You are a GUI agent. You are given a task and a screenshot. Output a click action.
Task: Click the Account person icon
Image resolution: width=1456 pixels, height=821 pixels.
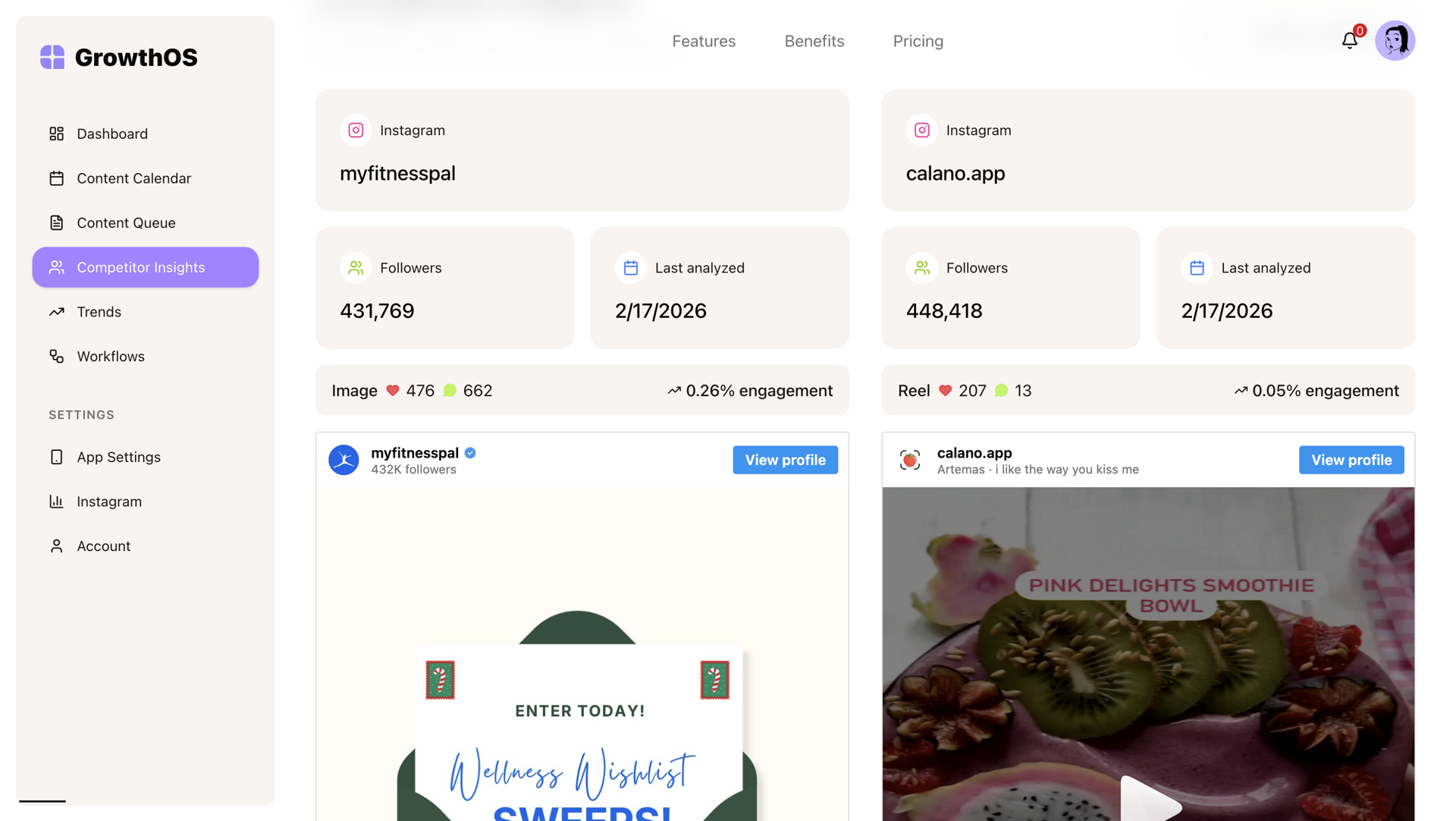coord(56,546)
